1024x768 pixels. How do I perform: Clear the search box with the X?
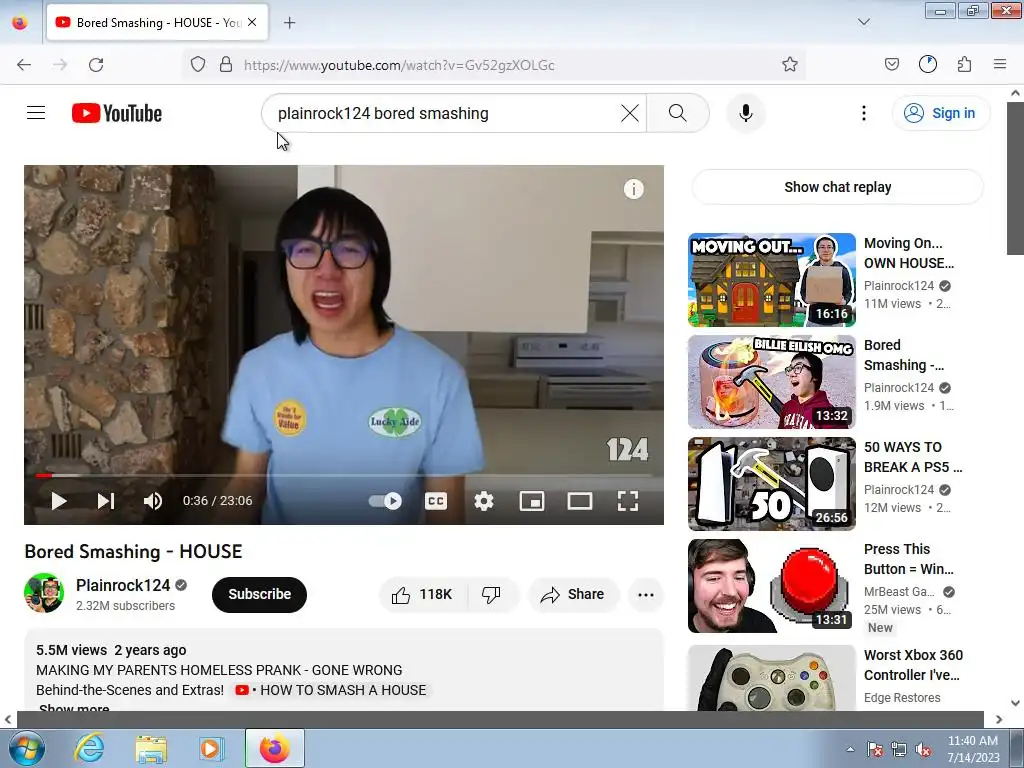[630, 113]
